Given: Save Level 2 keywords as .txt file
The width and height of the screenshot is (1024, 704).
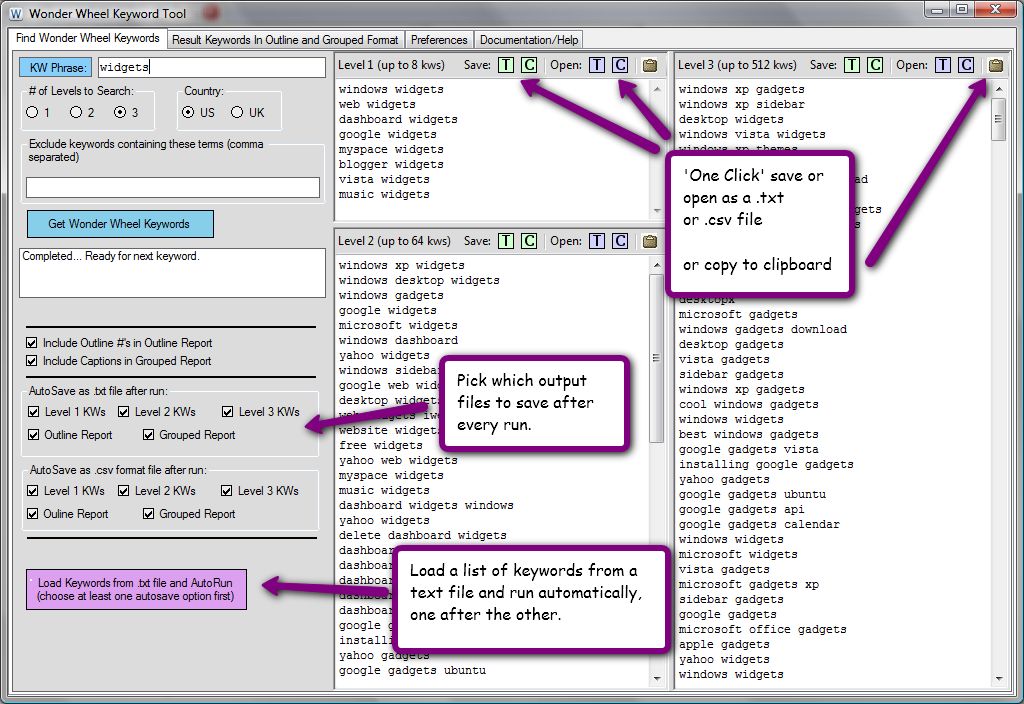Looking at the screenshot, I should pos(506,241).
